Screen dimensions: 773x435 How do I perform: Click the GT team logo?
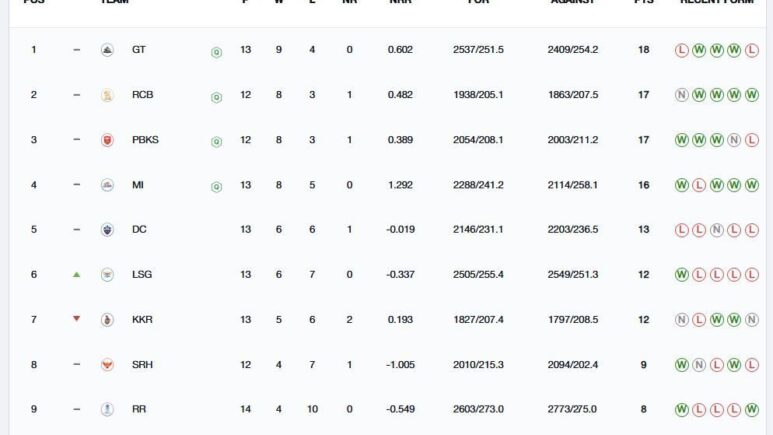point(107,50)
